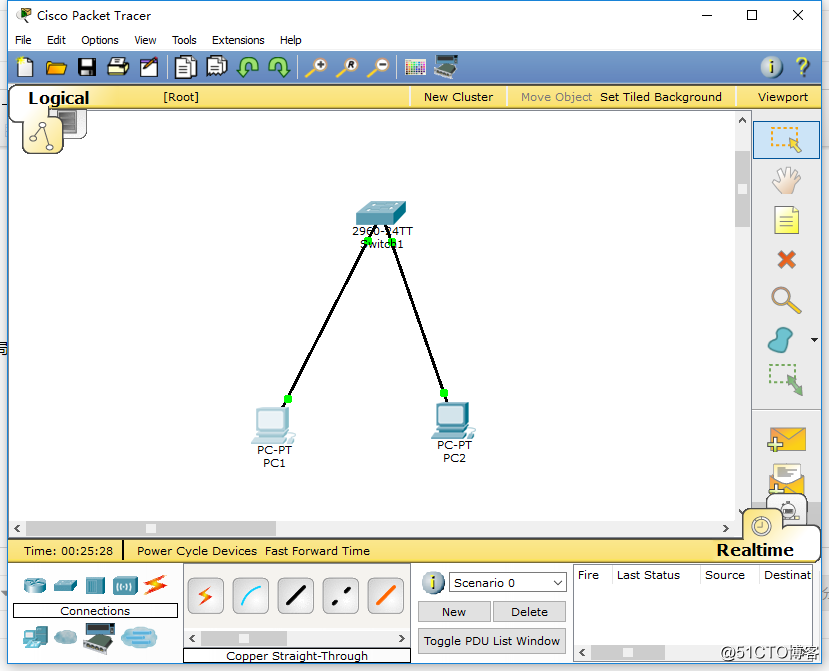
Task: Open the Help menu
Action: (290, 40)
